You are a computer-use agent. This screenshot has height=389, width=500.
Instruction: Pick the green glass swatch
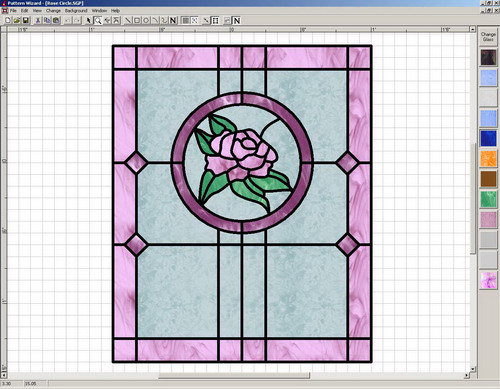tap(488, 199)
